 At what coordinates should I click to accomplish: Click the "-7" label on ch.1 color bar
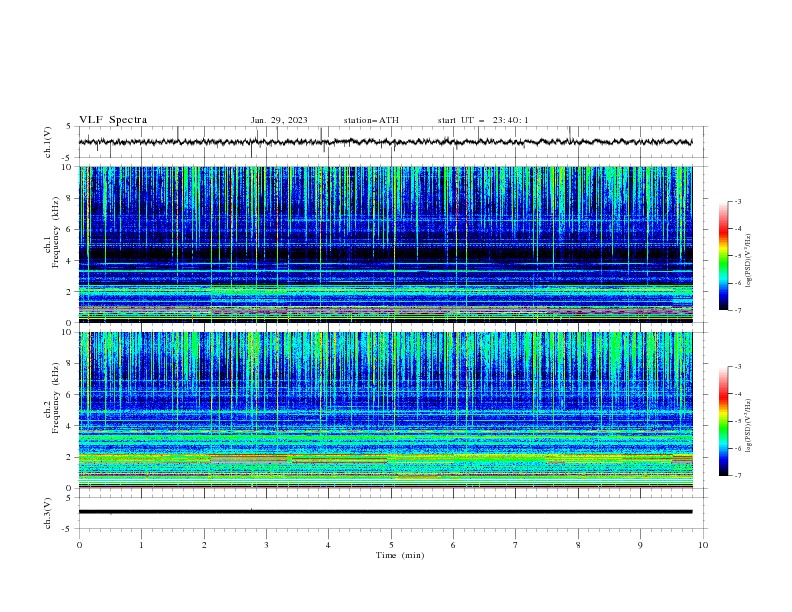click(x=738, y=310)
